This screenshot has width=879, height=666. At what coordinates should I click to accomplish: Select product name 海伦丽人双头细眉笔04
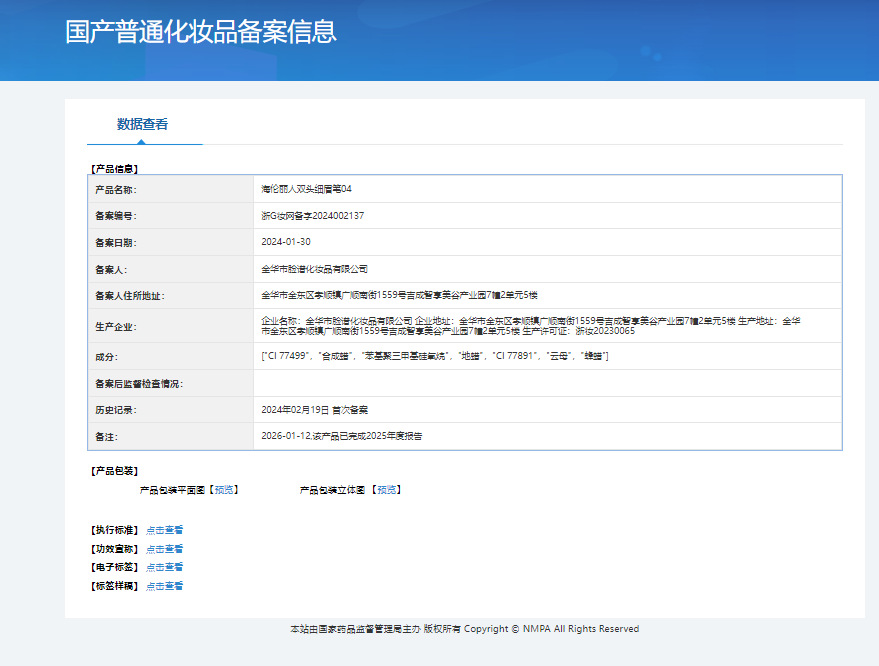click(306, 189)
